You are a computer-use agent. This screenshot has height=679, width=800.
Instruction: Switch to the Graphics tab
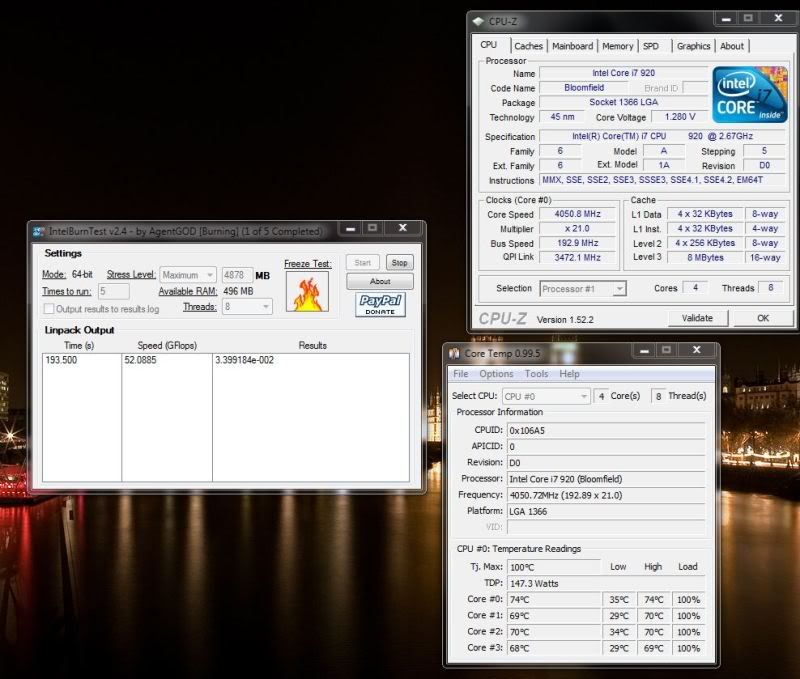(693, 46)
